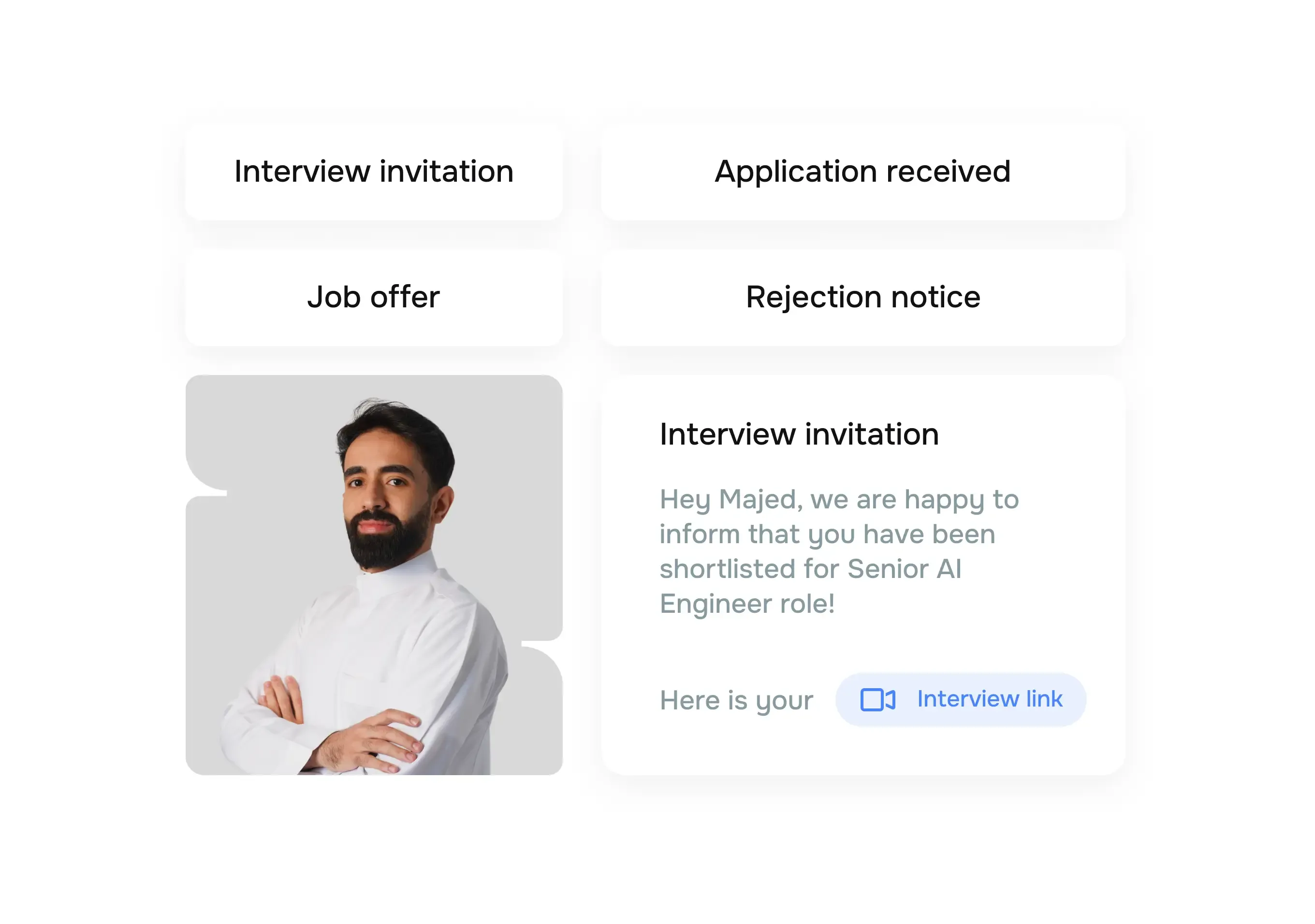Open the Interview link
1315x924 pixels.
(989, 699)
